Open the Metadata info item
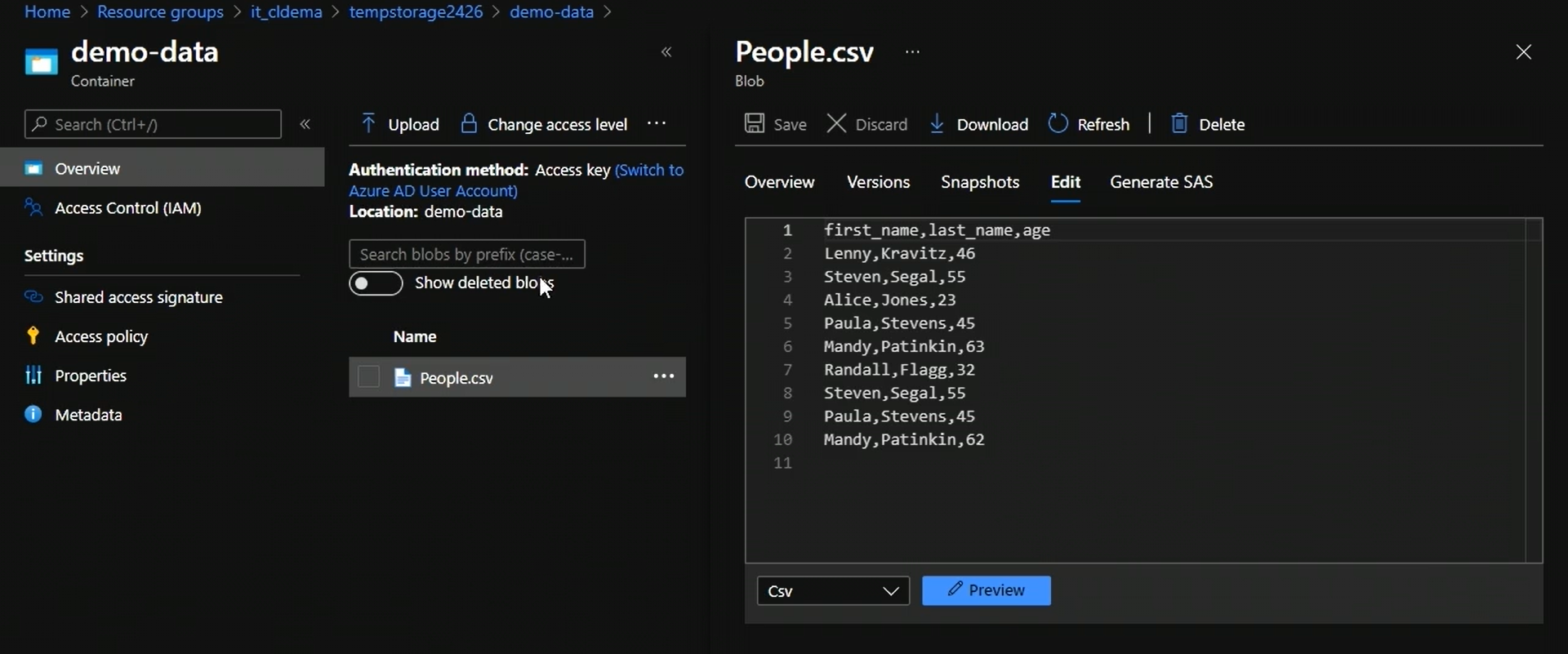Image resolution: width=1568 pixels, height=654 pixels. click(x=33, y=415)
